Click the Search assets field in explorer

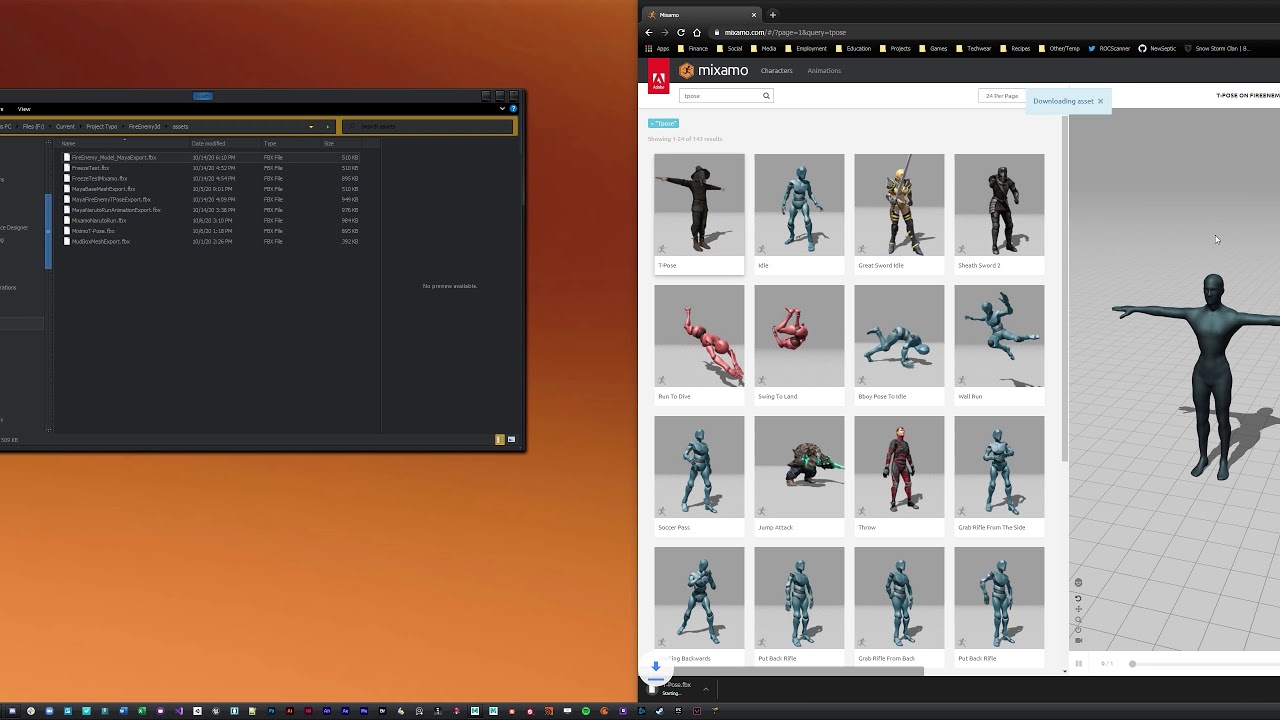click(x=428, y=127)
